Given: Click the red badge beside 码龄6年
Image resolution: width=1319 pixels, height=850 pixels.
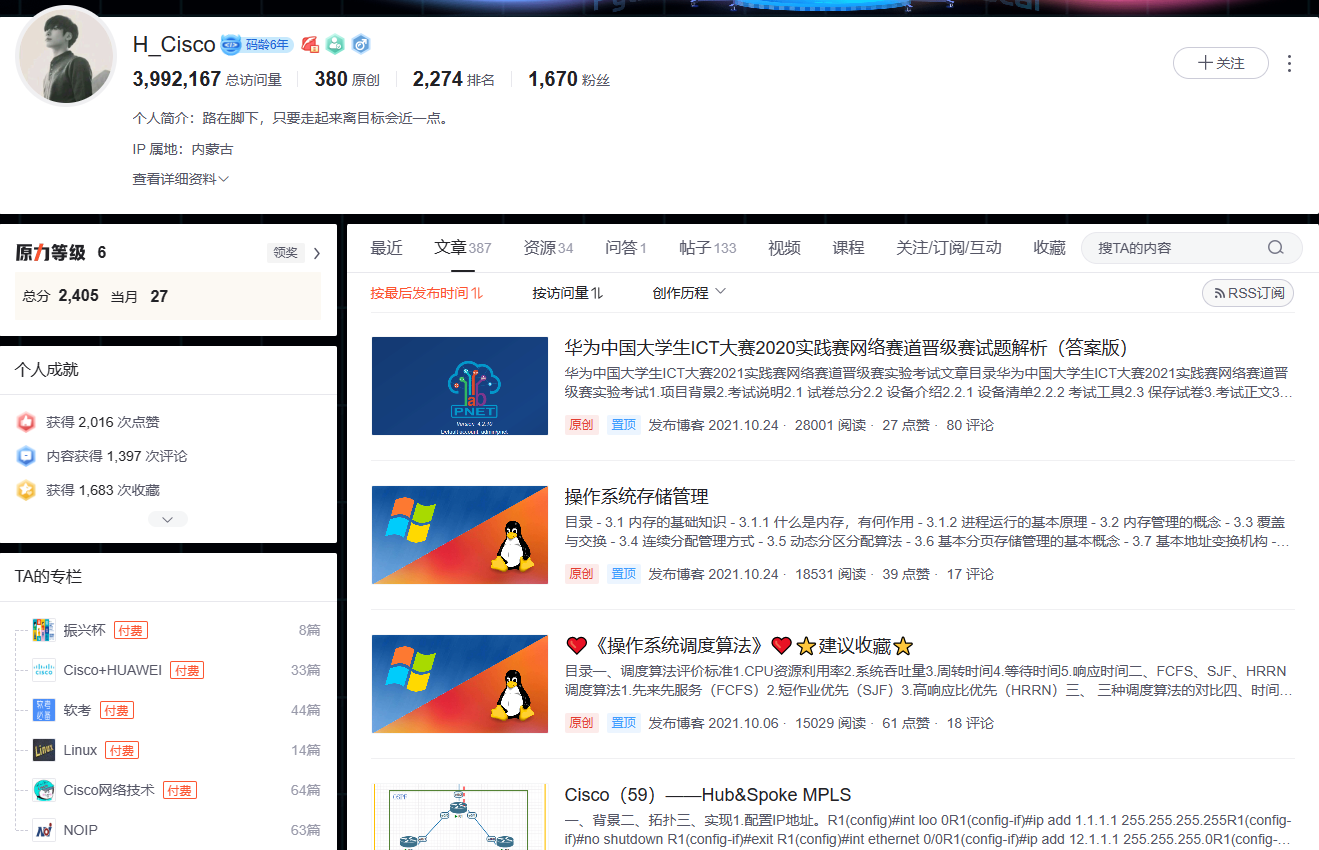Looking at the screenshot, I should [x=310, y=44].
